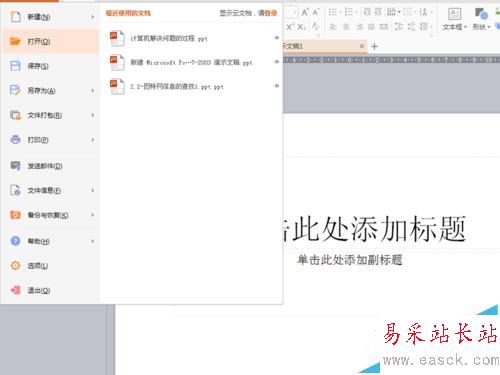Open the font size box dropdown arrow
Image resolution: width=500 pixels, height=375 pixels.
coord(295,13)
